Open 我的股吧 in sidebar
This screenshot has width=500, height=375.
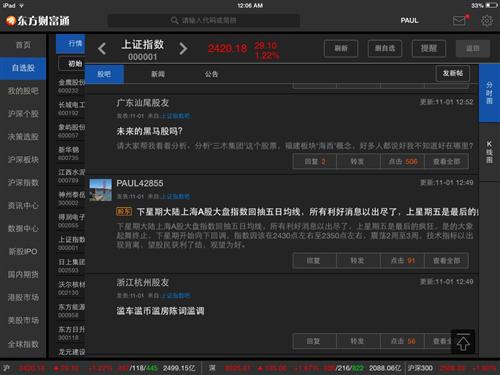click(x=23, y=91)
